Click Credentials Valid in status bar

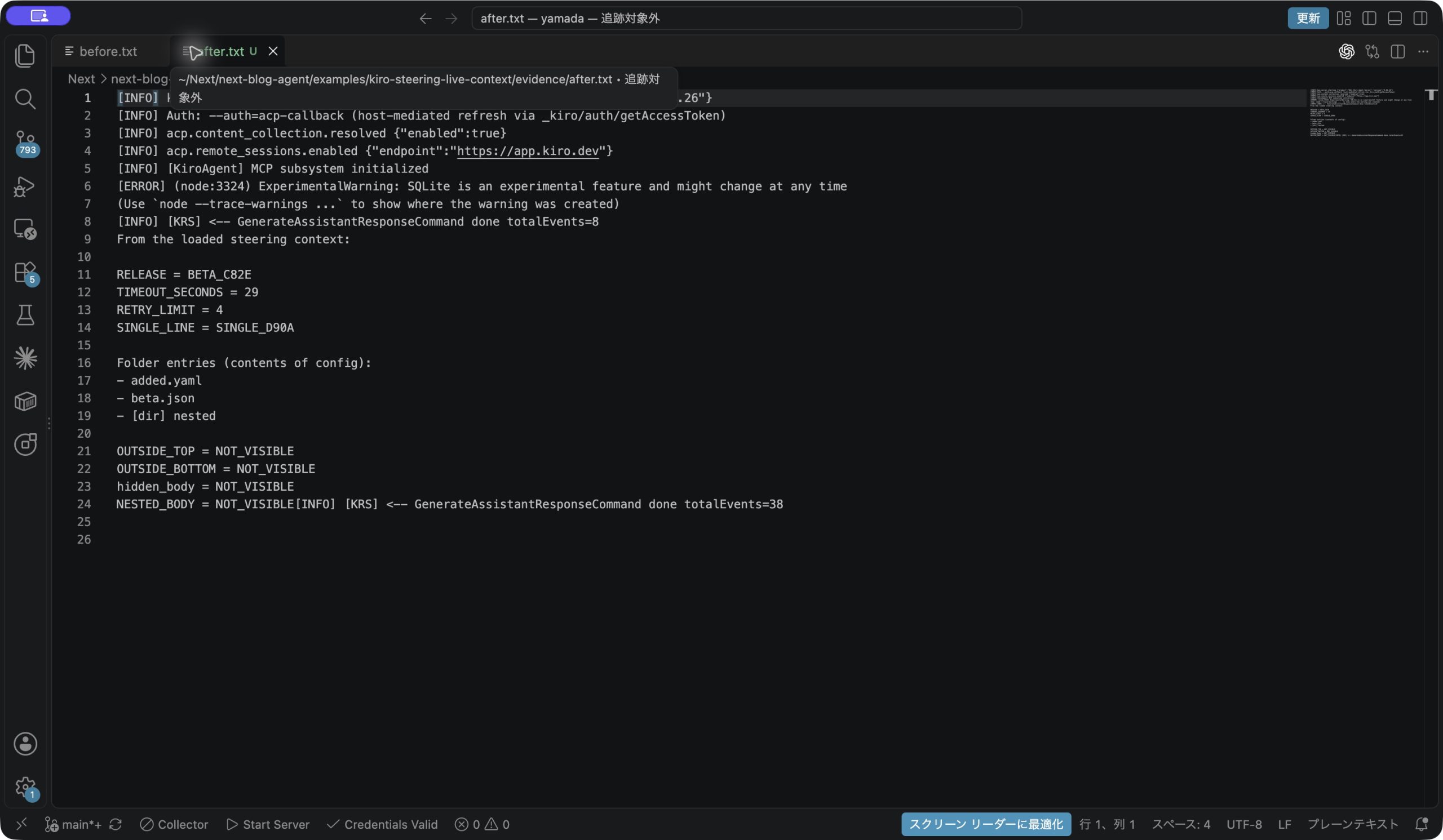pyautogui.click(x=382, y=824)
